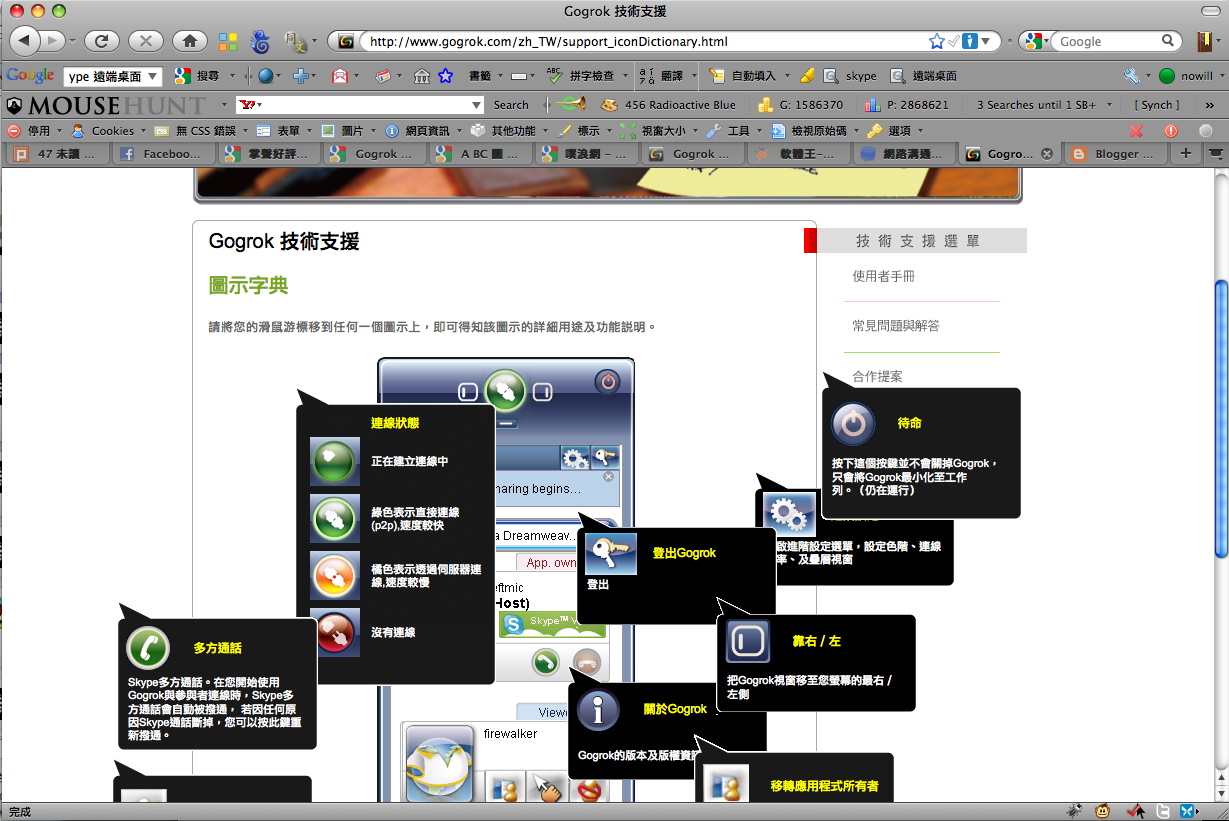Click the green connection status orb atop Gogrok

[505, 391]
